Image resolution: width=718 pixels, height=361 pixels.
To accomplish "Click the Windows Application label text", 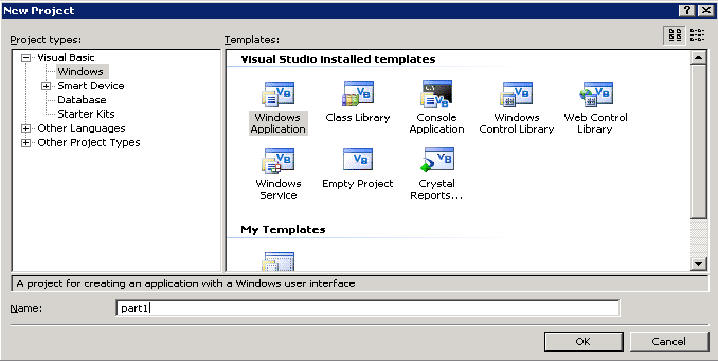I will coord(278,123).
